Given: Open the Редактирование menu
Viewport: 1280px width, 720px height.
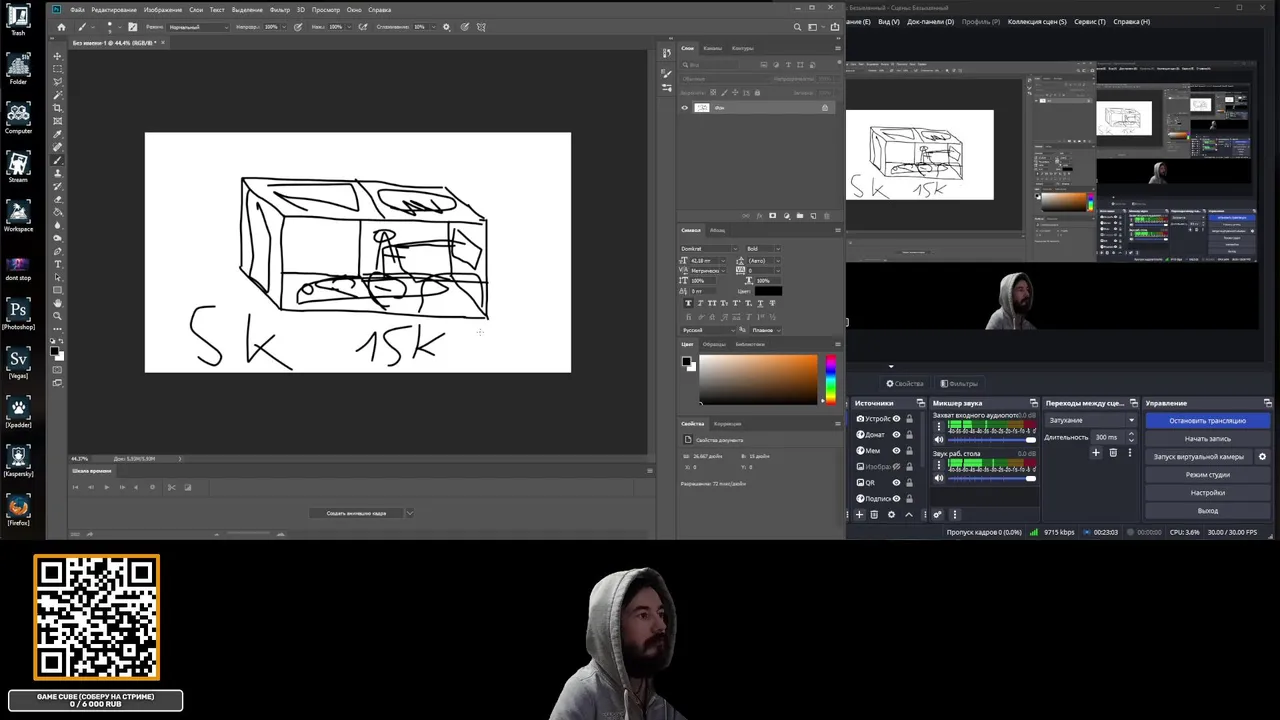Looking at the screenshot, I should tap(114, 10).
